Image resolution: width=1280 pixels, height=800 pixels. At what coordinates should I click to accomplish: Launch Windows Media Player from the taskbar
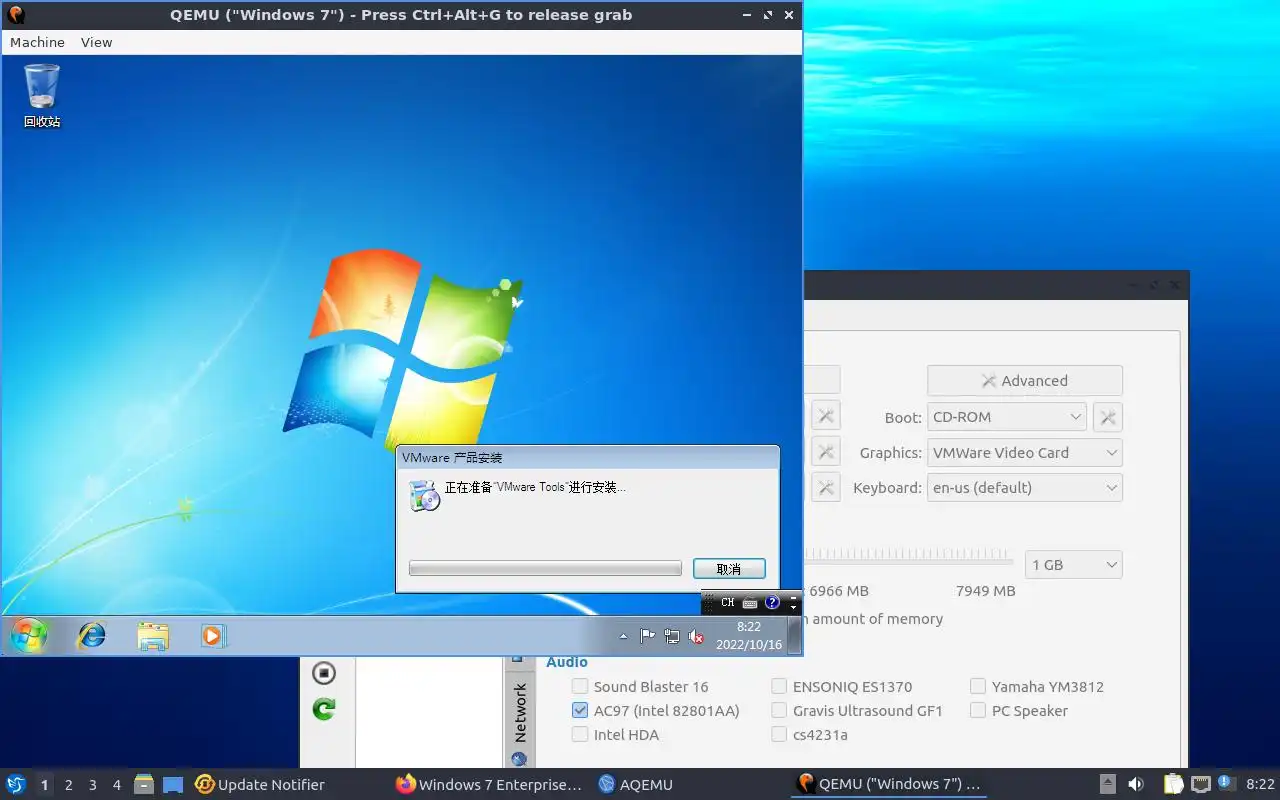tap(214, 636)
